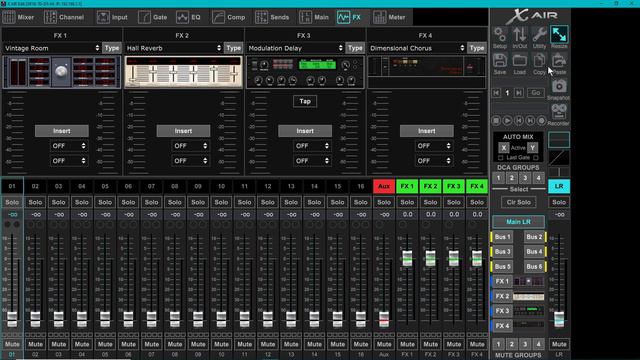
Task: Click the FX 1 return fader
Action: click(x=407, y=258)
